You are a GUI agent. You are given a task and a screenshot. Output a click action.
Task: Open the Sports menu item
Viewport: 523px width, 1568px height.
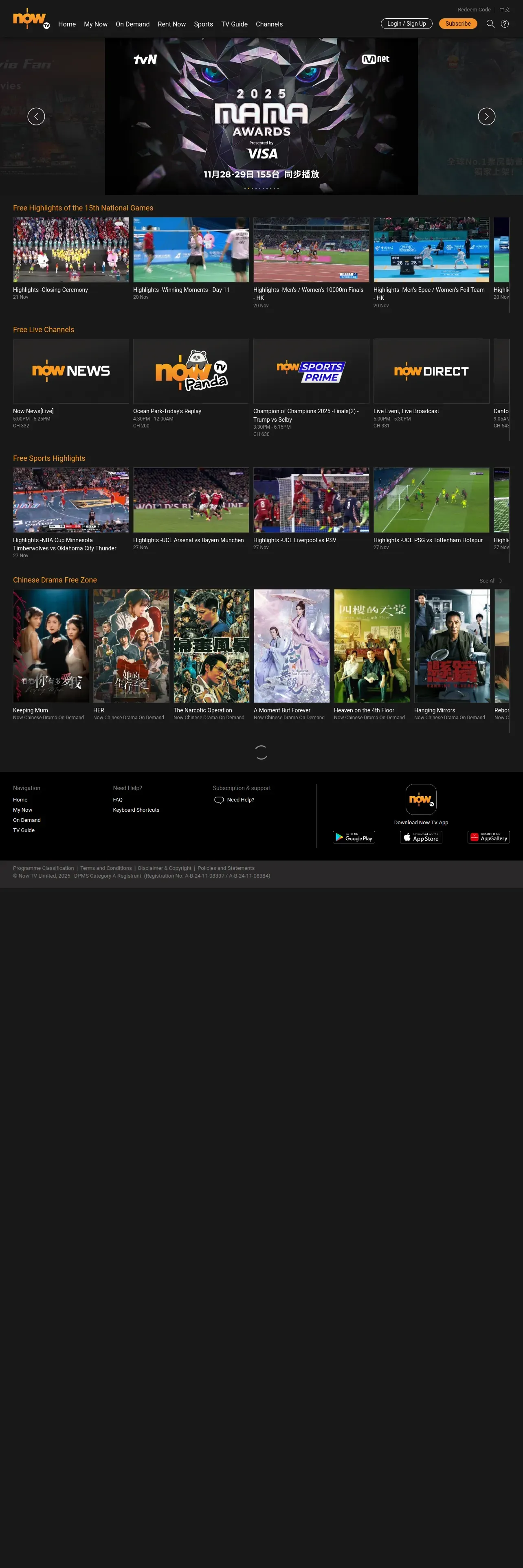(x=203, y=24)
